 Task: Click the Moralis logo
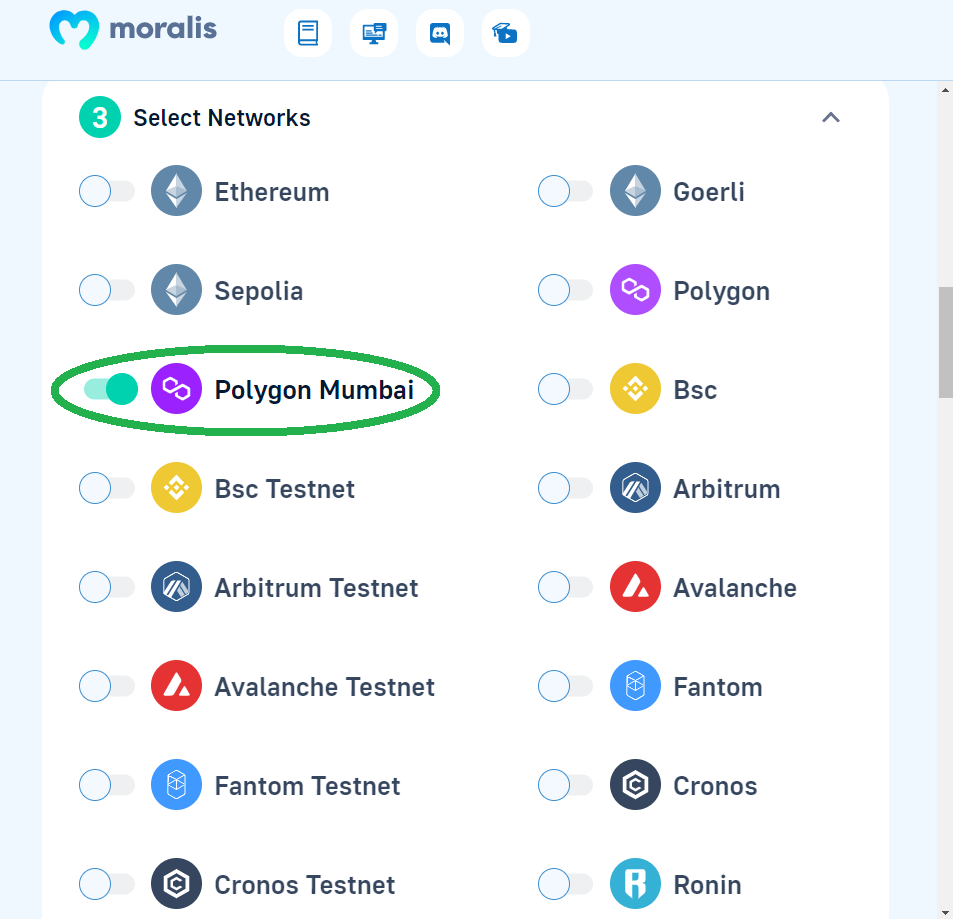[x=133, y=30]
